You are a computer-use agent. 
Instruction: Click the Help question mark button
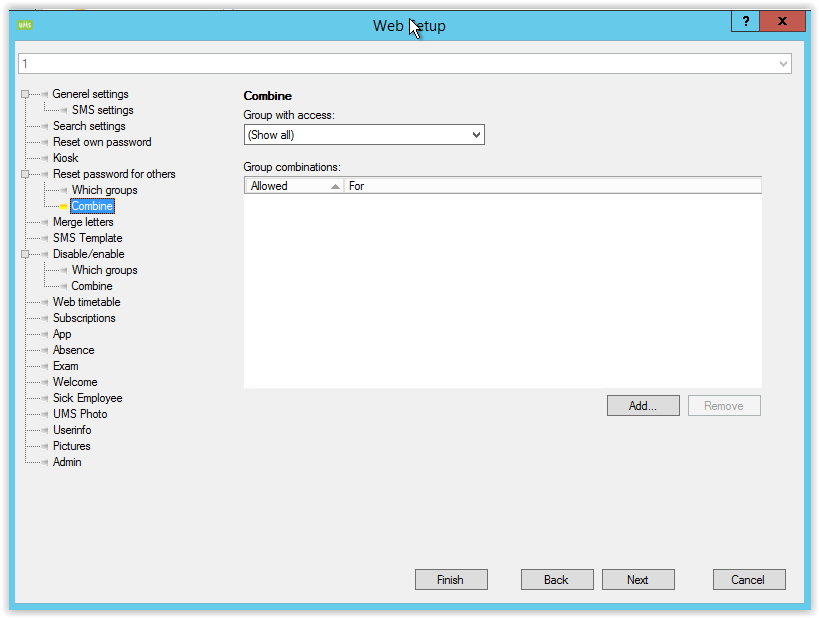click(x=745, y=21)
